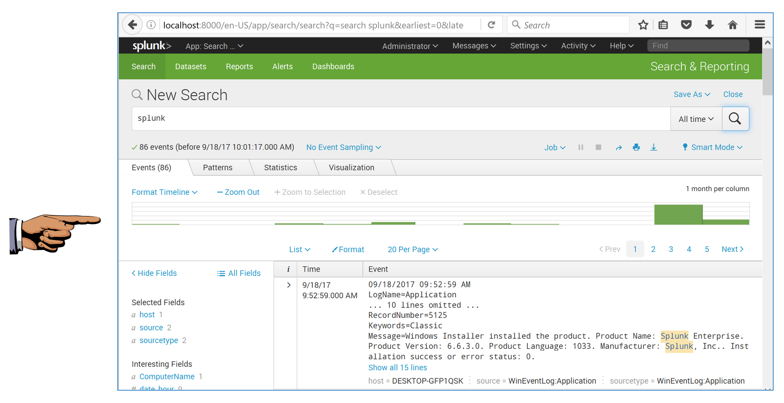Click the i column header in events table
Image resolution: width=784 pixels, height=403 pixels.
coord(288,269)
